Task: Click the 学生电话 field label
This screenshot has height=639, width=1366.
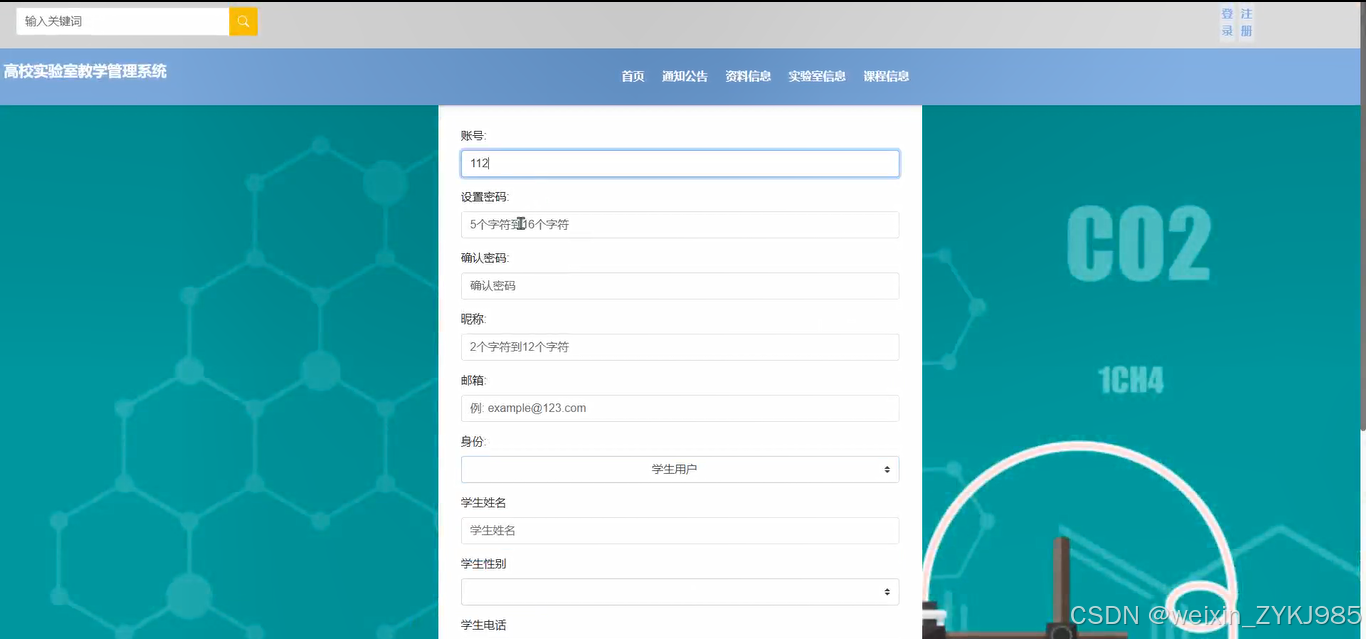Action: 484,625
